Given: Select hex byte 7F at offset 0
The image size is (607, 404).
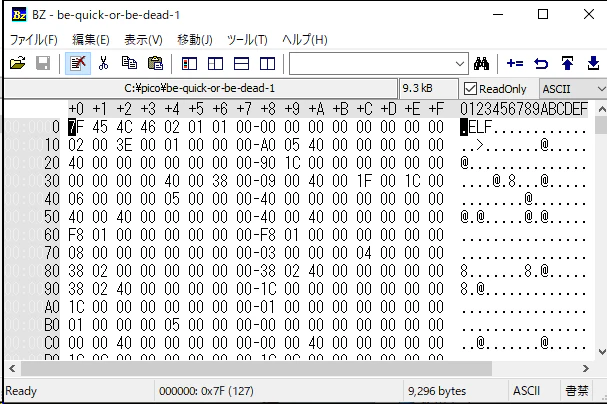Looking at the screenshot, I should pos(75,127).
